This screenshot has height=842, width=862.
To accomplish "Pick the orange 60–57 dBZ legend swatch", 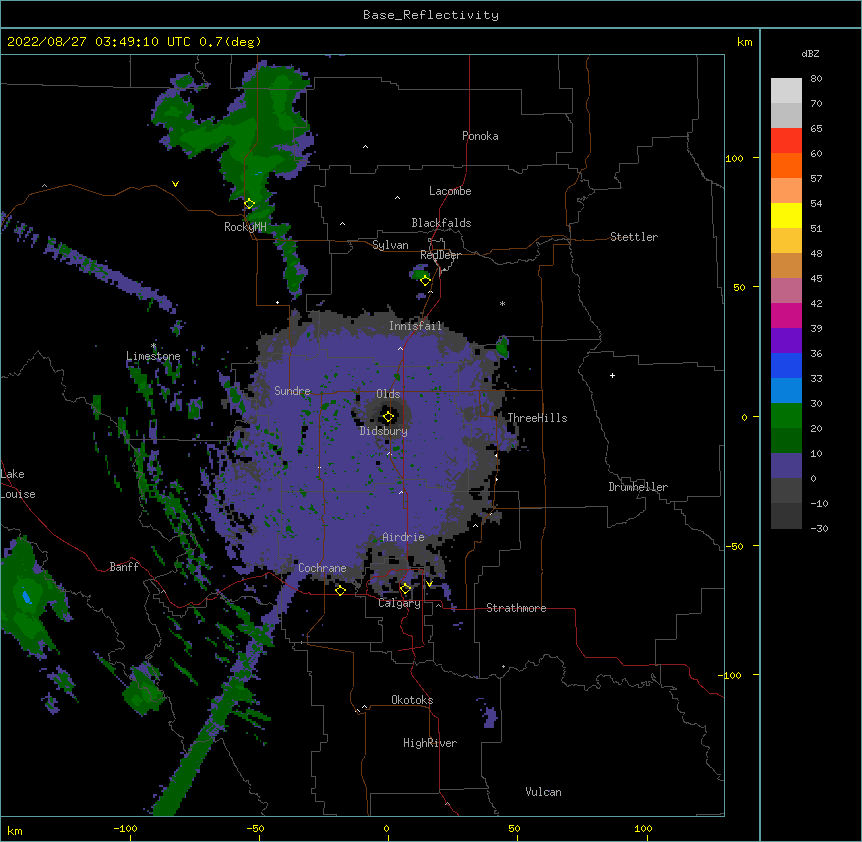I will (x=786, y=165).
